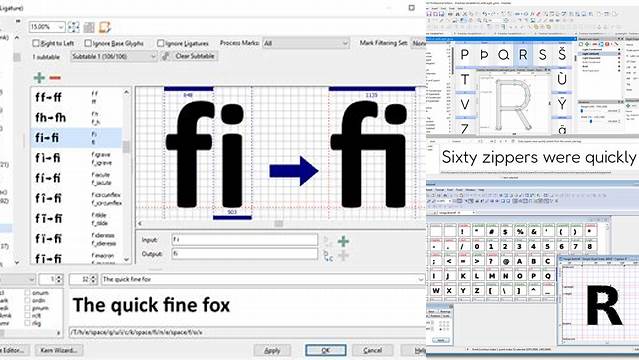Viewport: 639px width, 360px height.
Task: Click the red minus to remove ligature
Action: click(55, 78)
